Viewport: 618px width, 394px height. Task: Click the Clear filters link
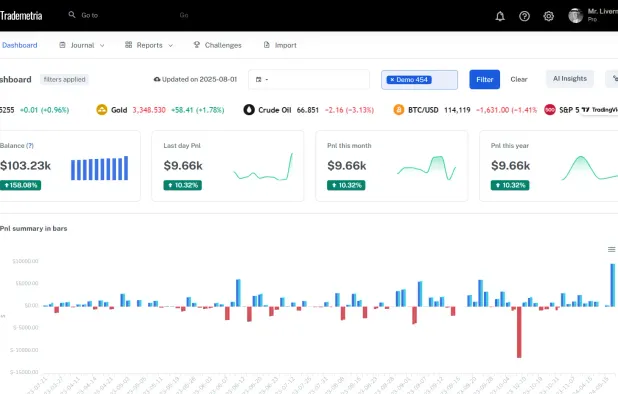click(519, 80)
